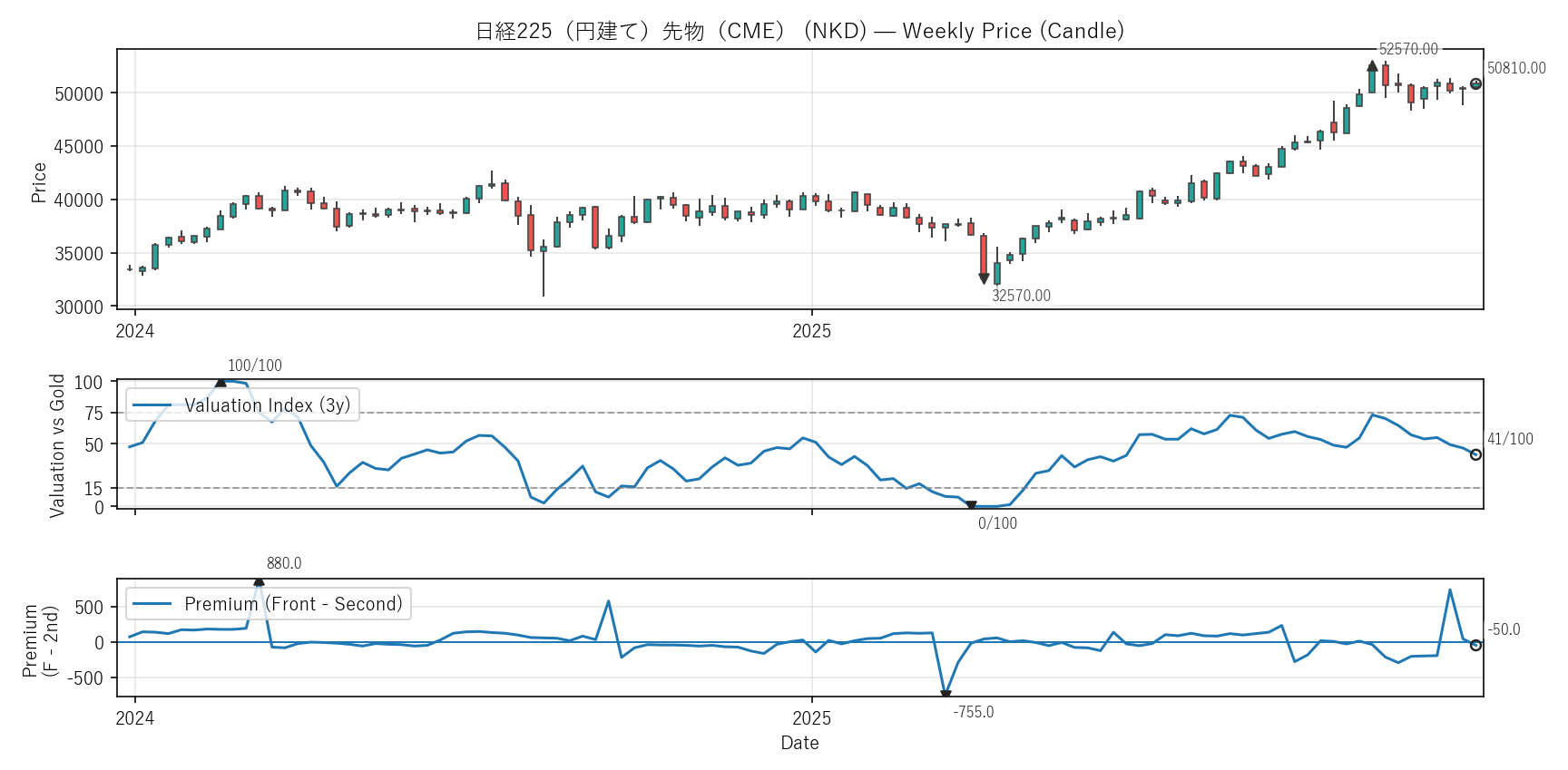
Task: Click the chart title with NKD Weekly Price
Action: click(x=799, y=31)
